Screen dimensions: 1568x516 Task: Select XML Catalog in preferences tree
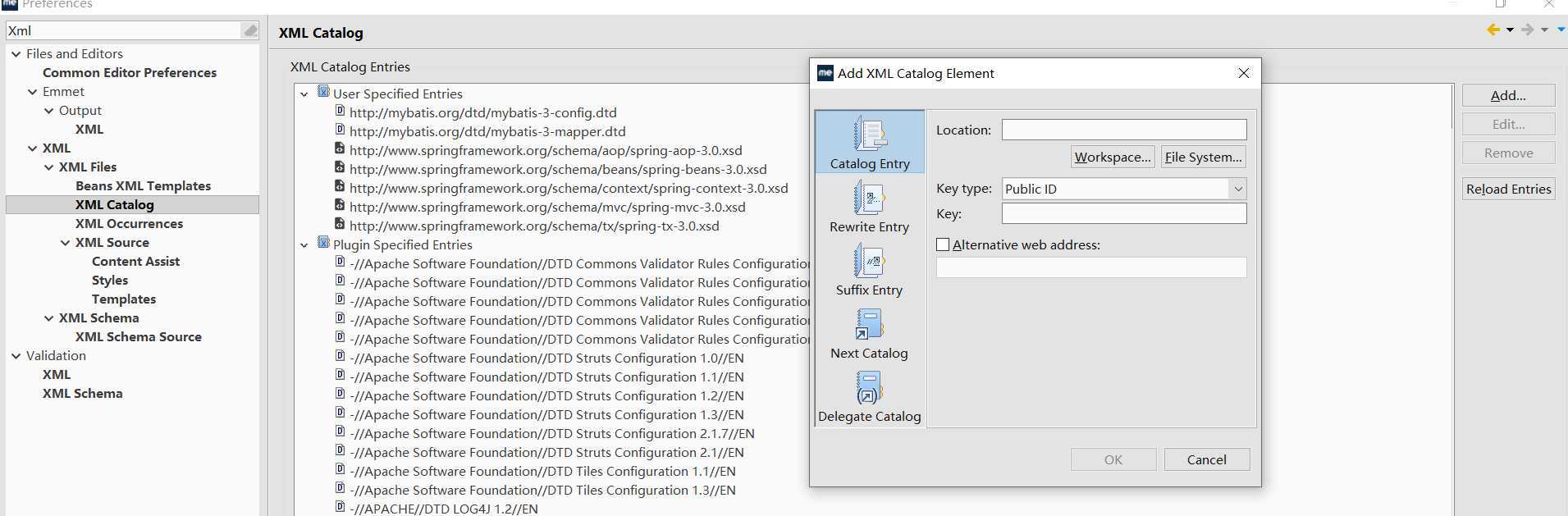click(115, 204)
